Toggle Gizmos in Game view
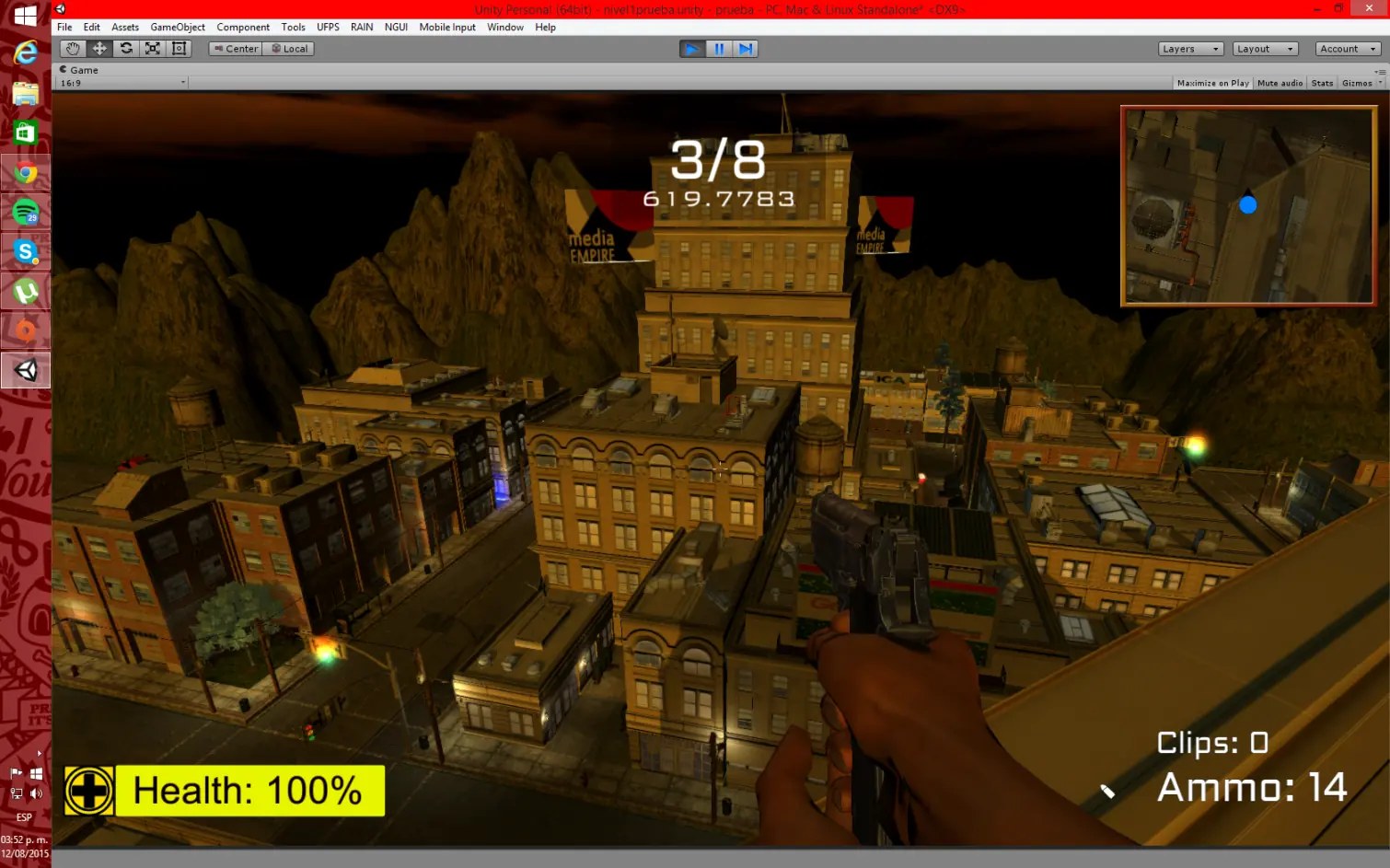Screen dimensions: 1390x868 1357,83
